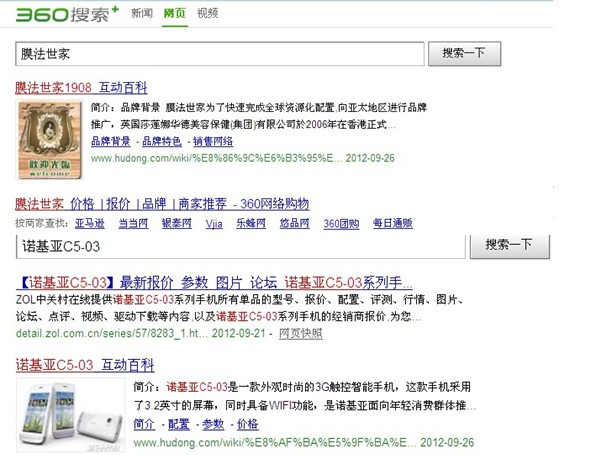Click the 按商家查找 label
Screen dimensions: 590x455
41,223
